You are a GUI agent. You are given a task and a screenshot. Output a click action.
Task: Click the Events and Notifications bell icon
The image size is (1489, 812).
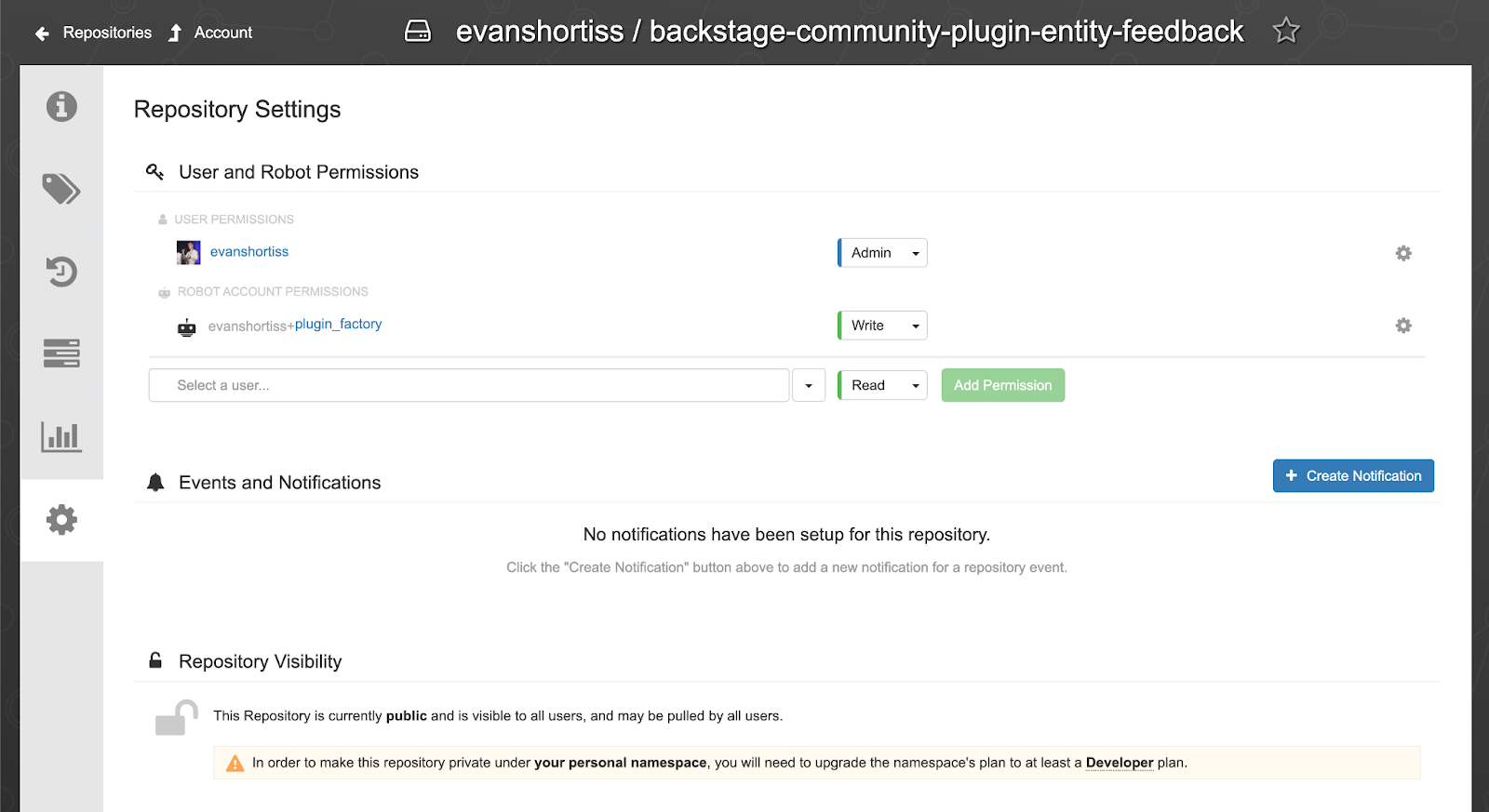tap(155, 482)
